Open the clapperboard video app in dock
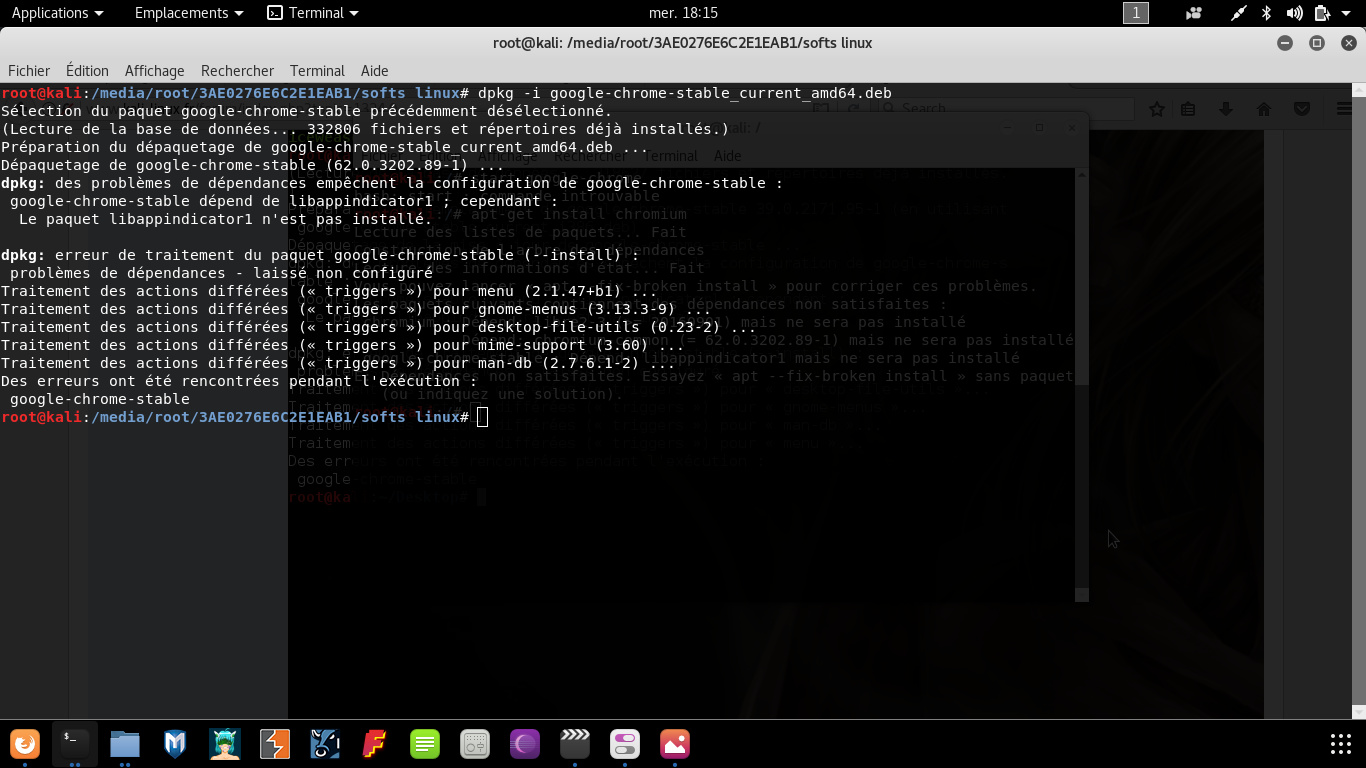This screenshot has width=1366, height=768. [575, 744]
